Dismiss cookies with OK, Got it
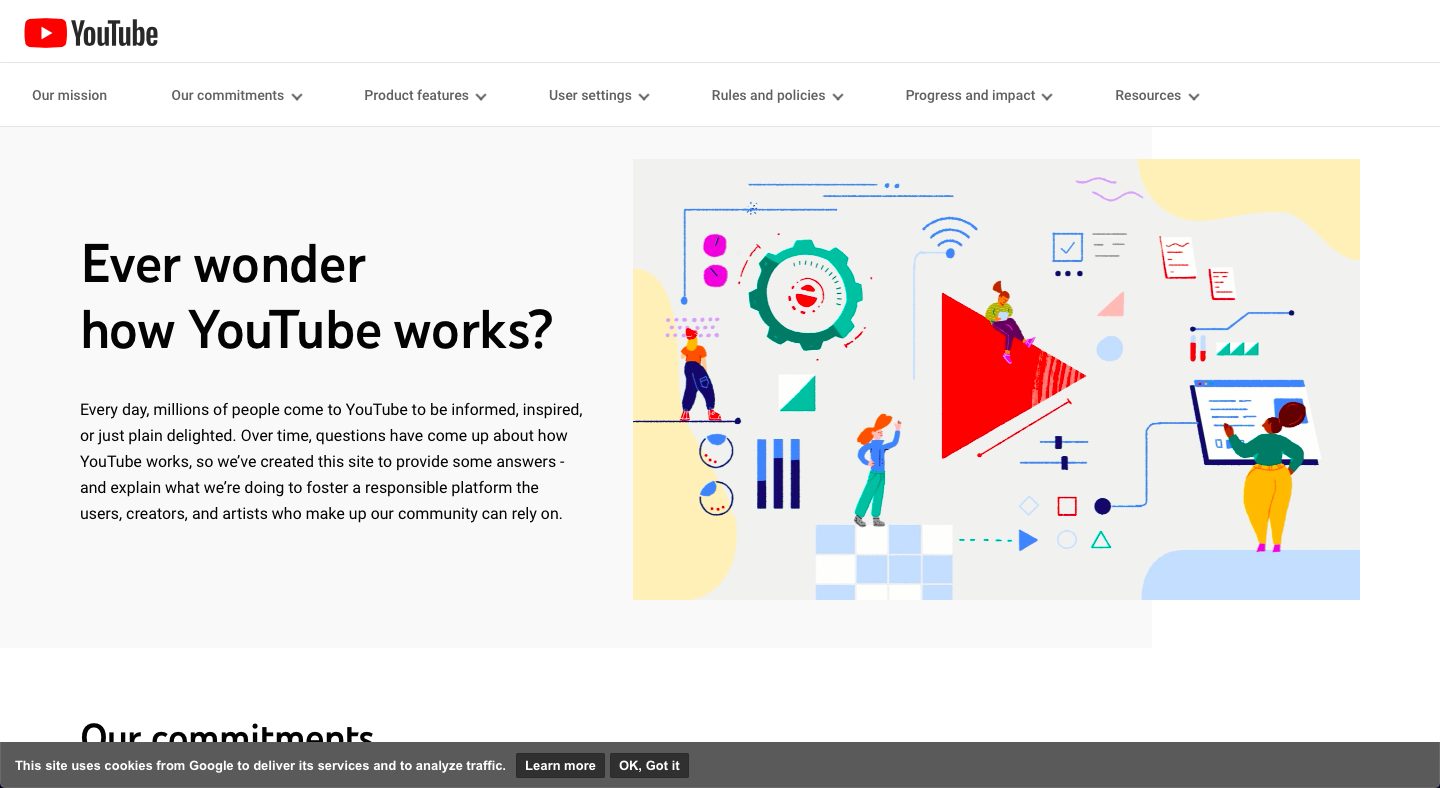The width and height of the screenshot is (1440, 788). click(649, 766)
